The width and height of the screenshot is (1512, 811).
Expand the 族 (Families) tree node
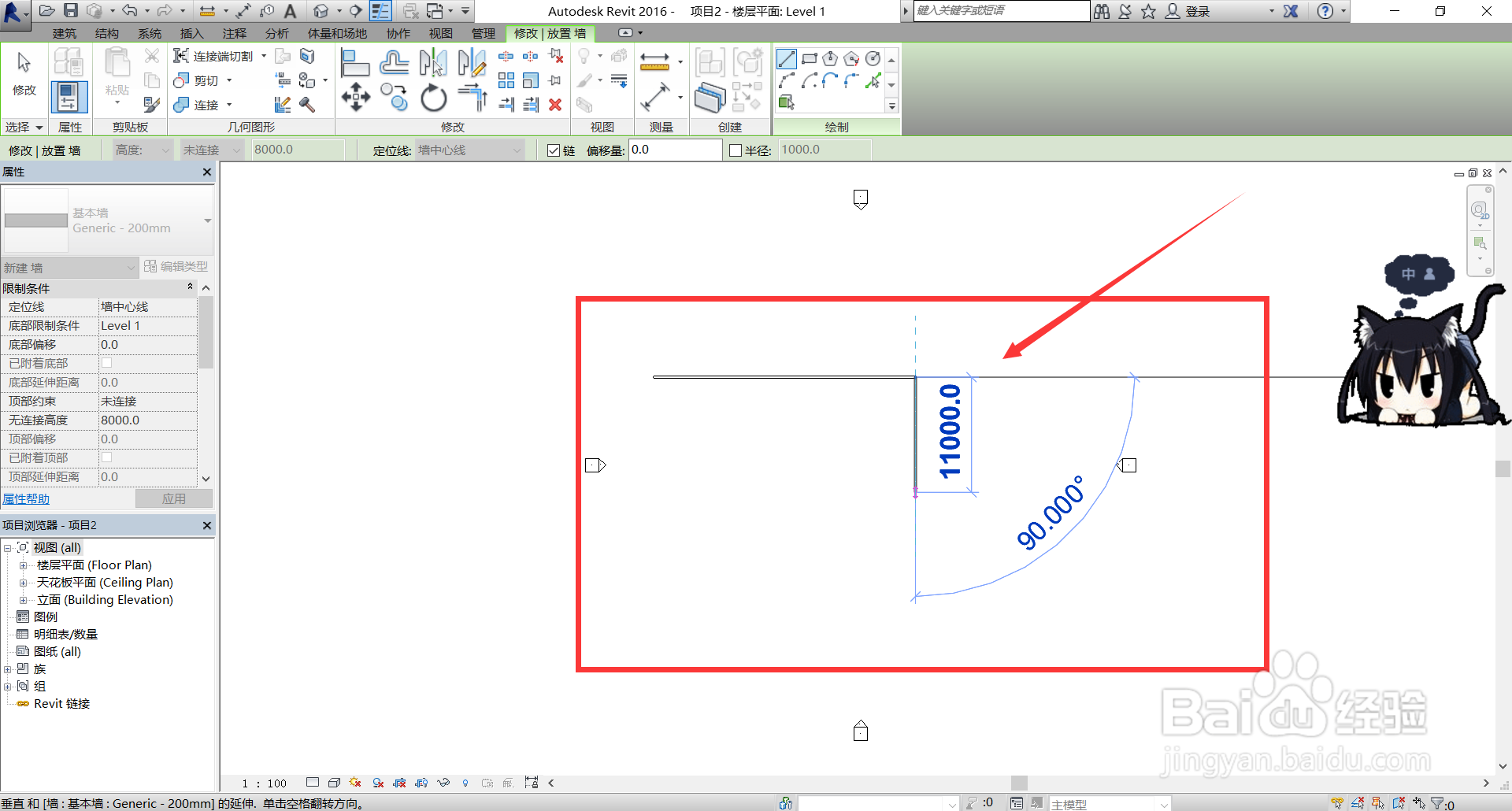(7, 669)
